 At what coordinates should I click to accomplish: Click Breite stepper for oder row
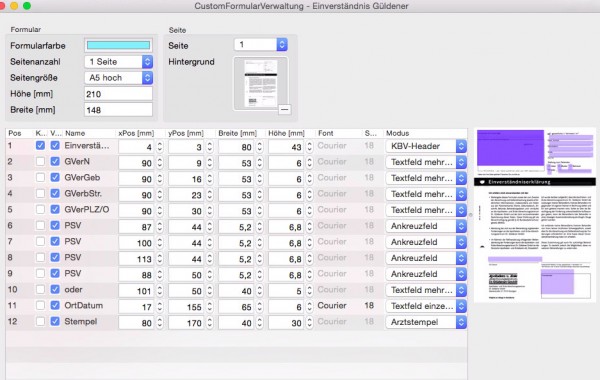click(259, 290)
